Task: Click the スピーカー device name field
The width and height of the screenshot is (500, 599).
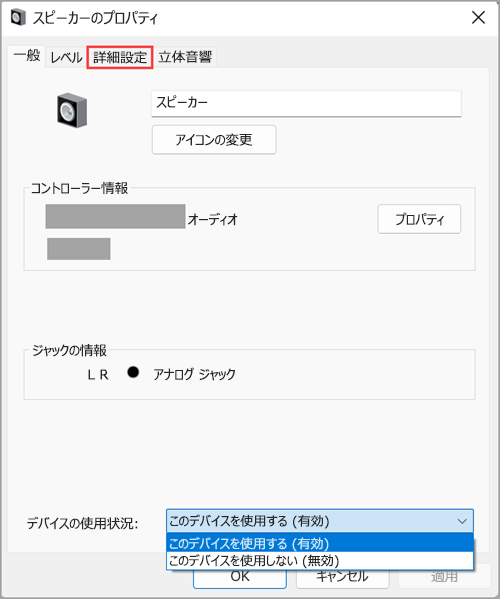Action: [x=306, y=103]
